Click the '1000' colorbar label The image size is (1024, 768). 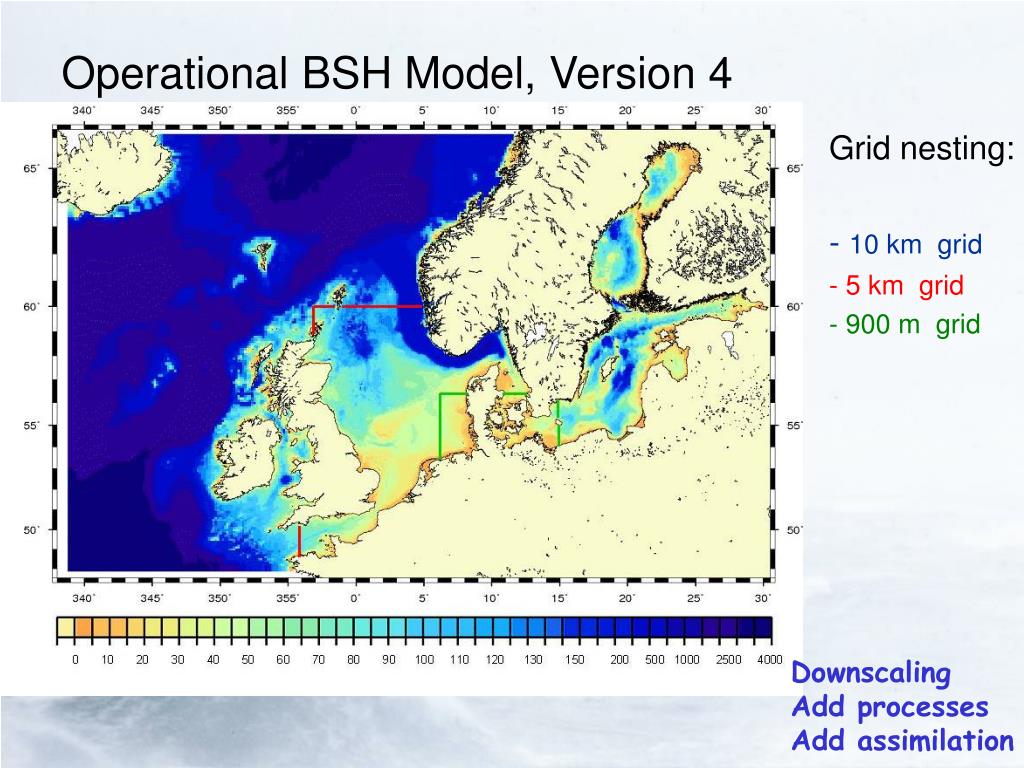tap(686, 660)
